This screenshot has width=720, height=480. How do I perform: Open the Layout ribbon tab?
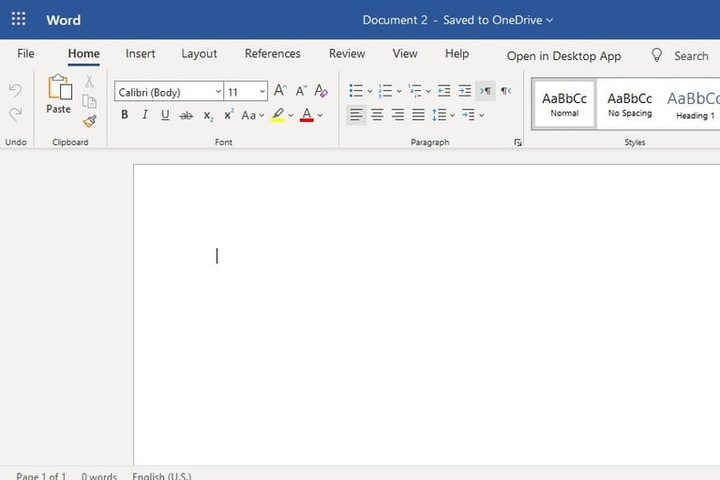click(x=199, y=54)
